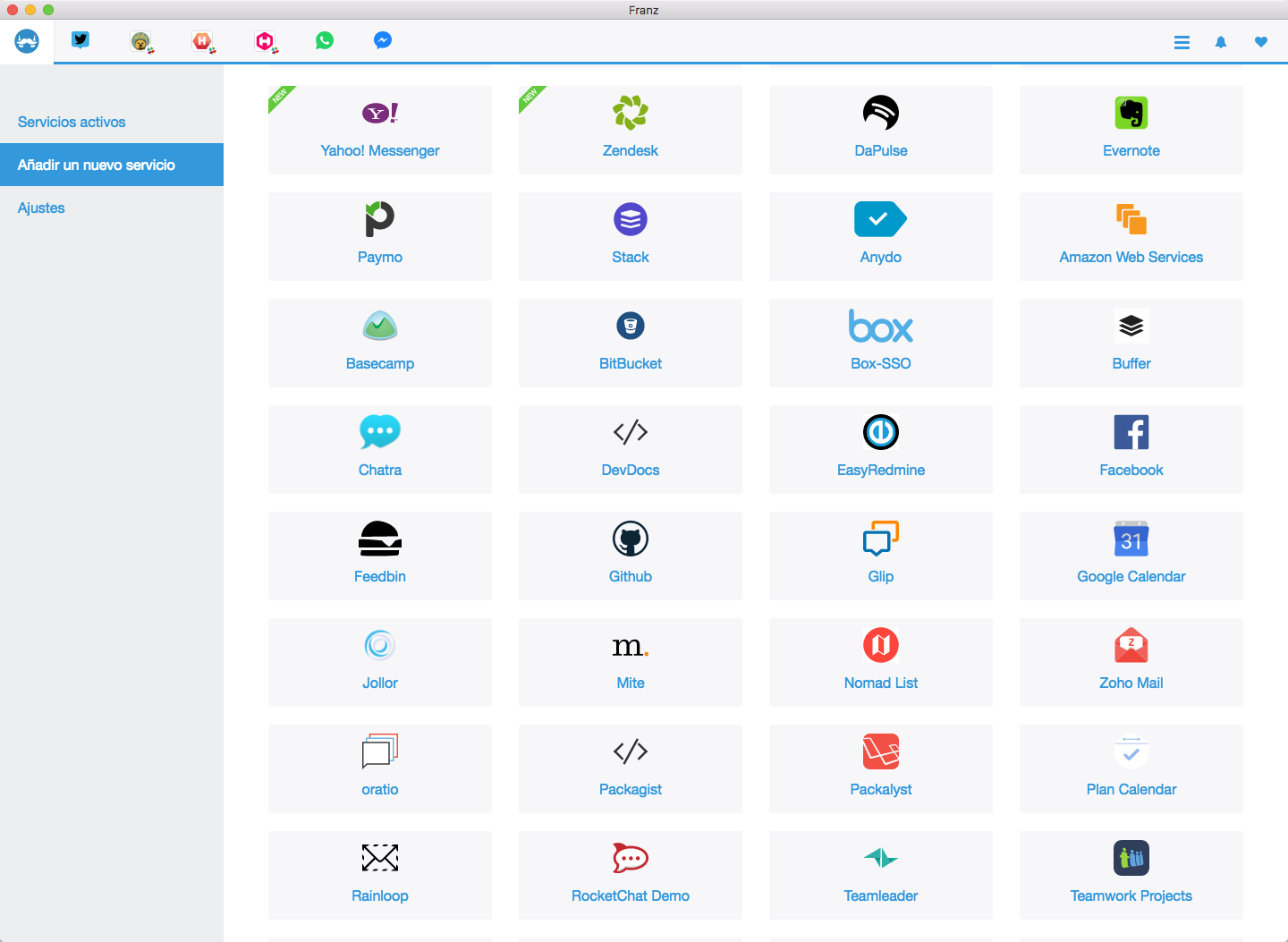Add the Amazon Web Services service
Screen dimensions: 1288x942
click(x=1131, y=236)
